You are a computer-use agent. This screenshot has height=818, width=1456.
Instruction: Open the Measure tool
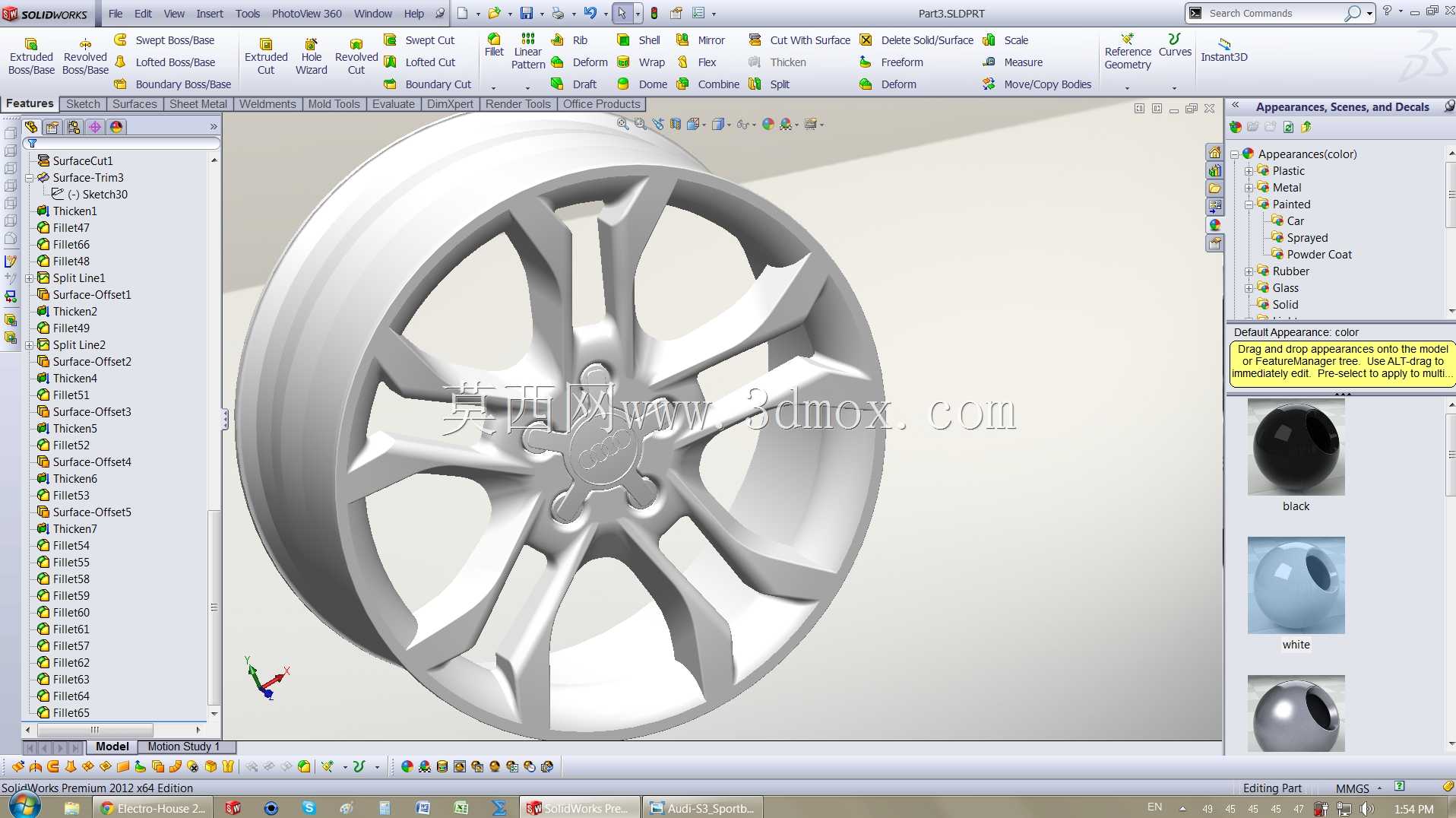1012,62
